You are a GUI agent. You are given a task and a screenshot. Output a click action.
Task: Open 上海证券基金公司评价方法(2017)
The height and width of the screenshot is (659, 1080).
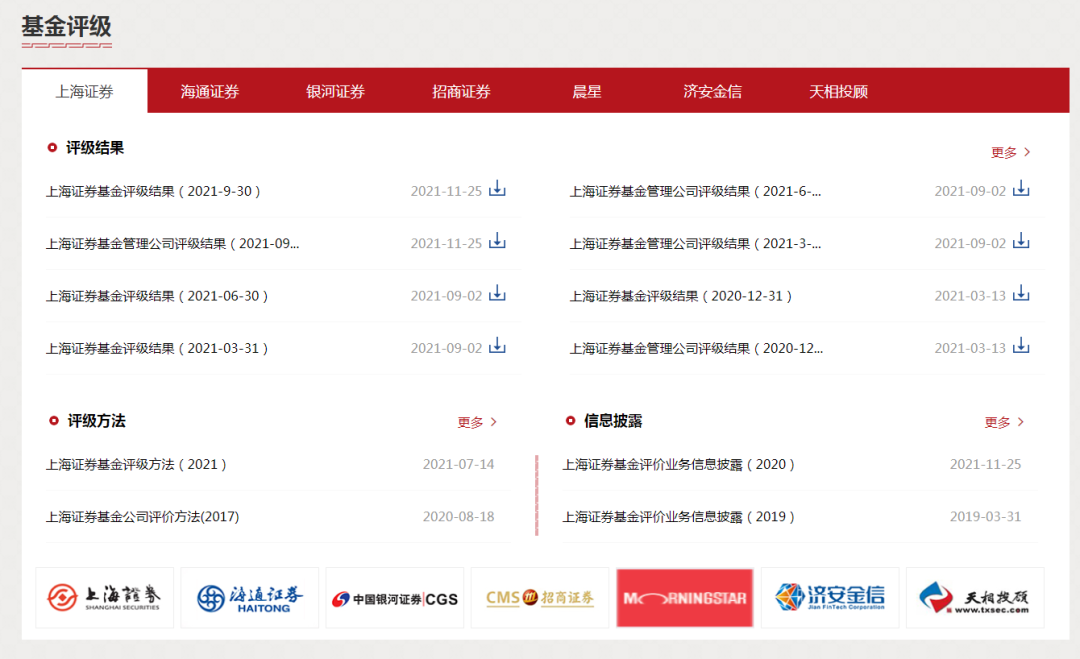click(x=143, y=516)
